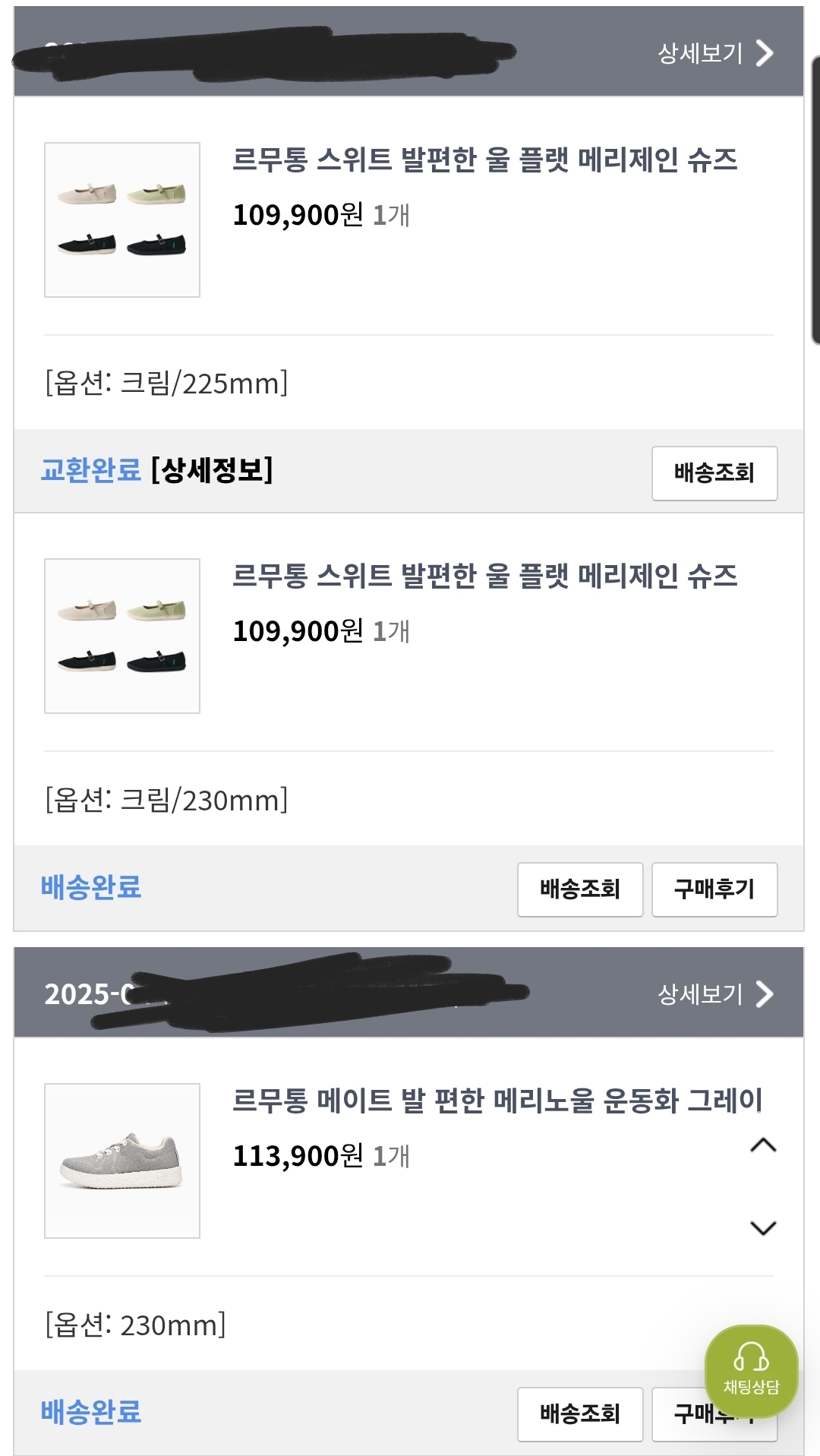Open the 메리노울 운동화 그레이 product title
This screenshot has height=1456, width=820.
point(497,1101)
